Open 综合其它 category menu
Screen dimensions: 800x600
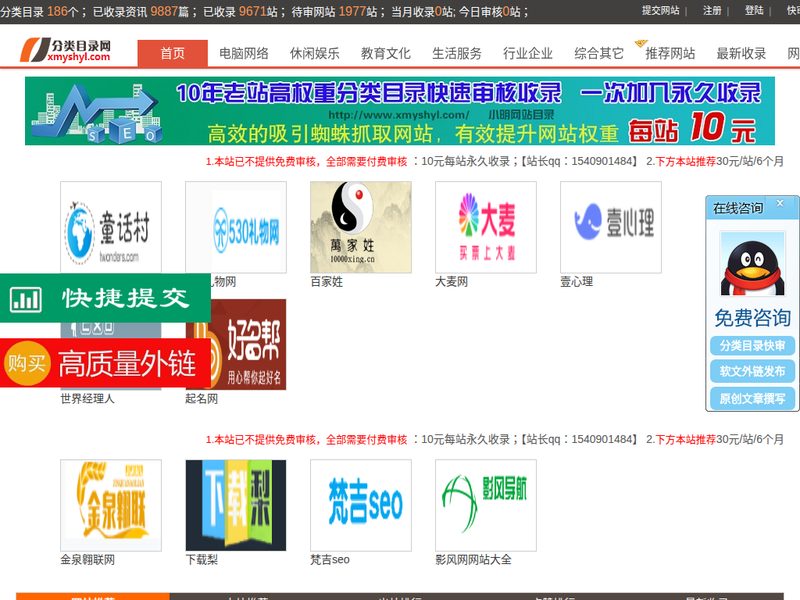(599, 53)
